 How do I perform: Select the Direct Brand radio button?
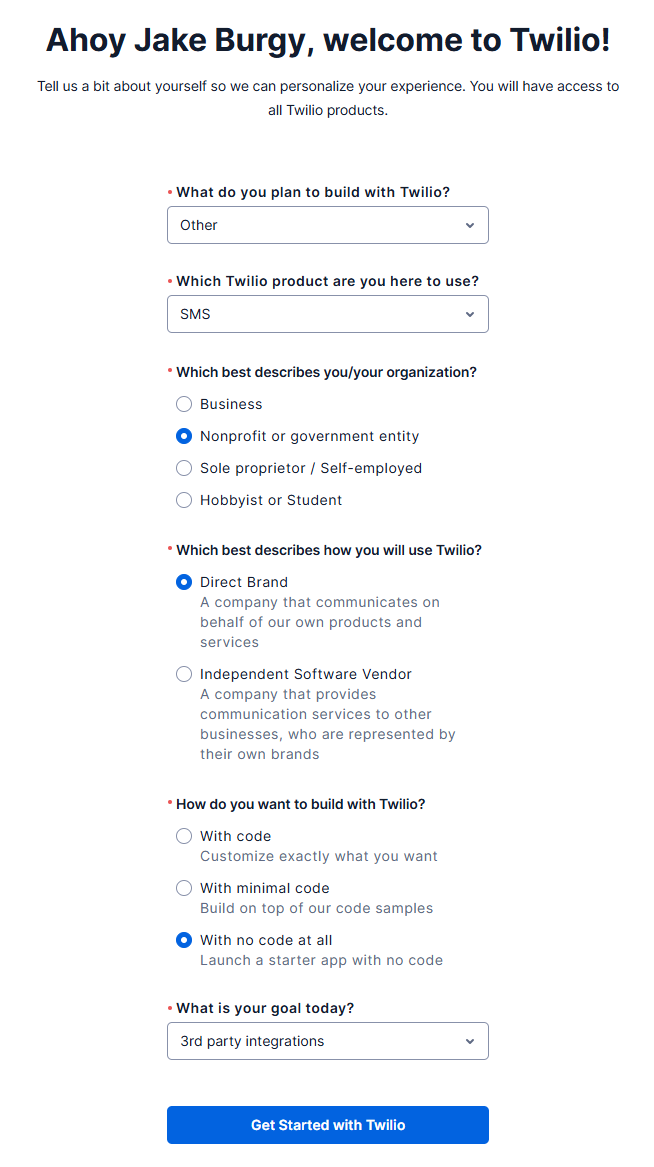(x=184, y=582)
